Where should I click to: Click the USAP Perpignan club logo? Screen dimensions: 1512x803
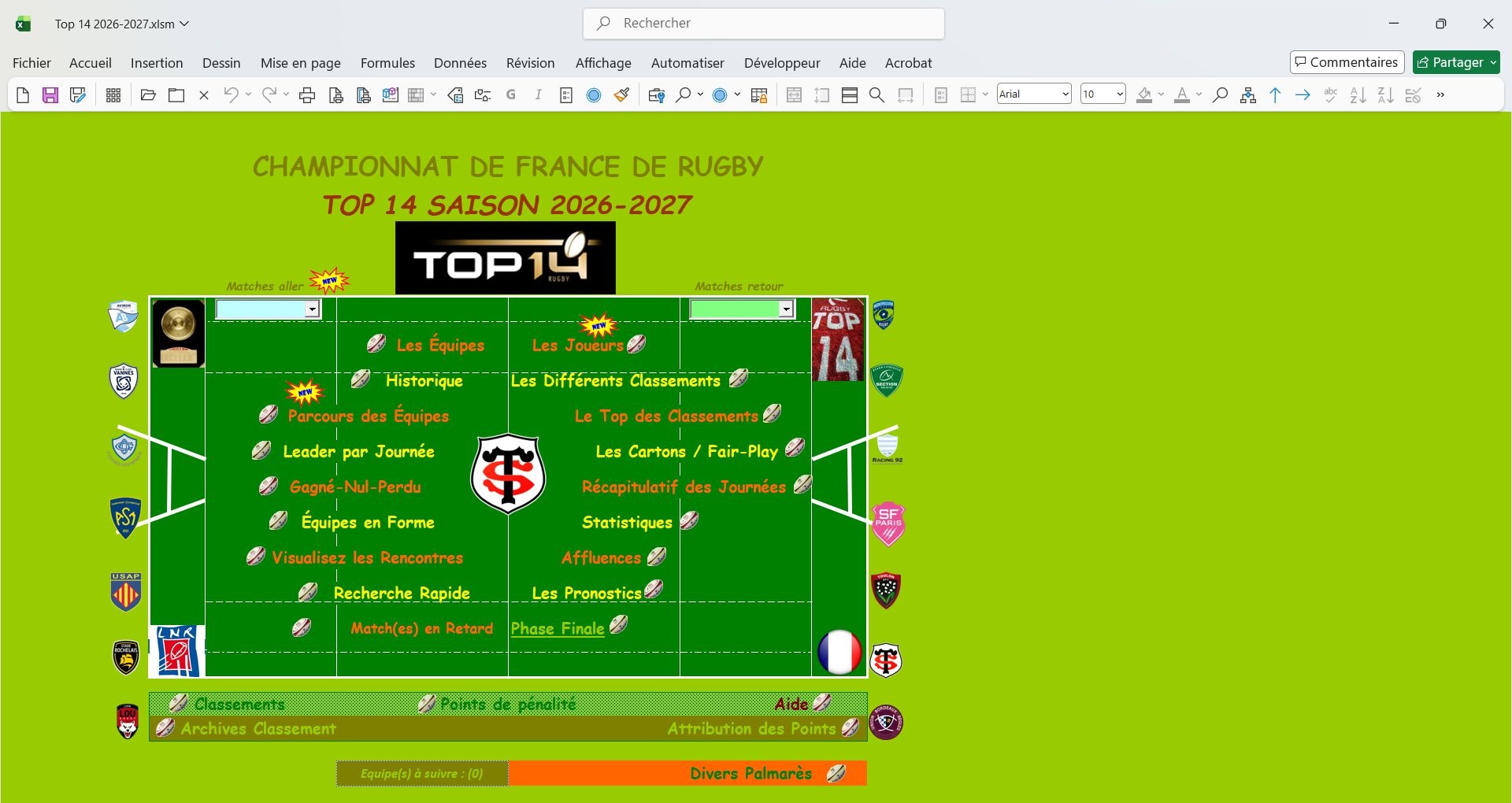point(126,591)
